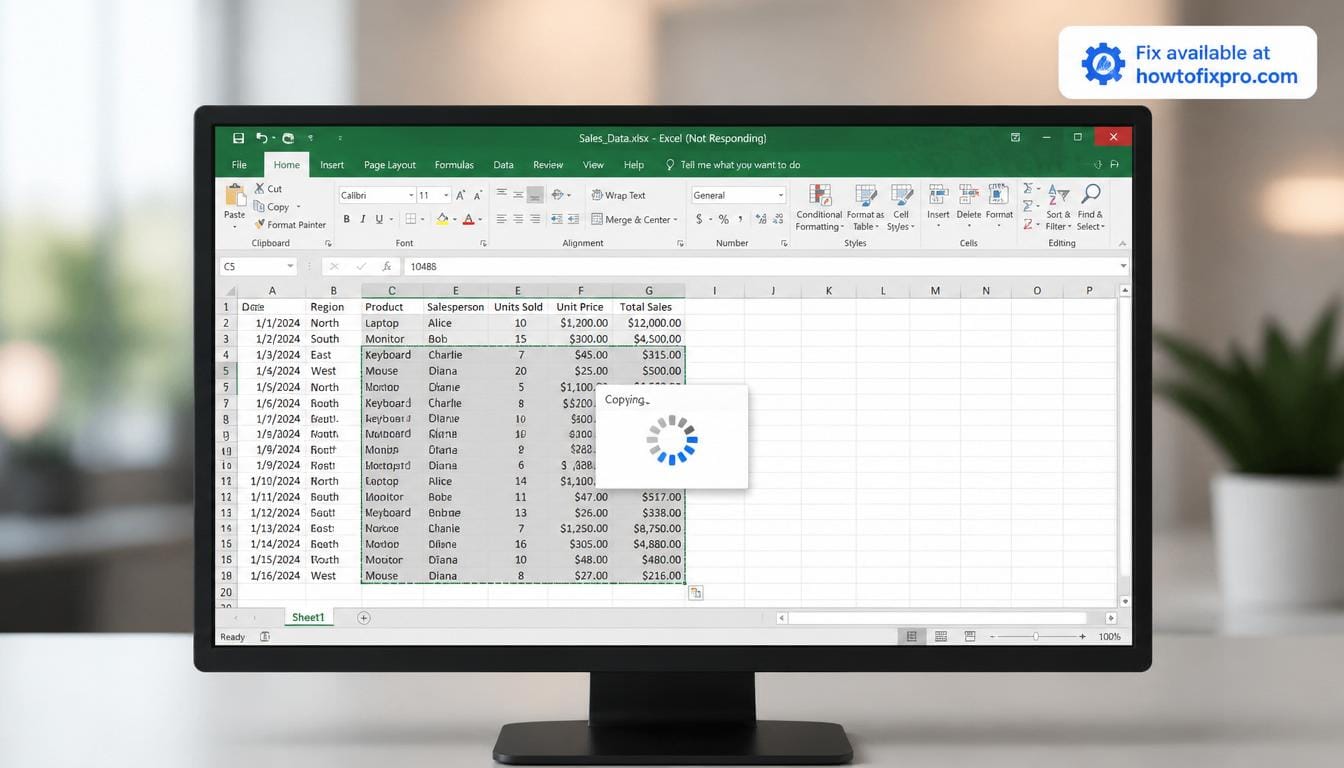Click the align text left icon
This screenshot has height=768, width=1344.
(502, 219)
